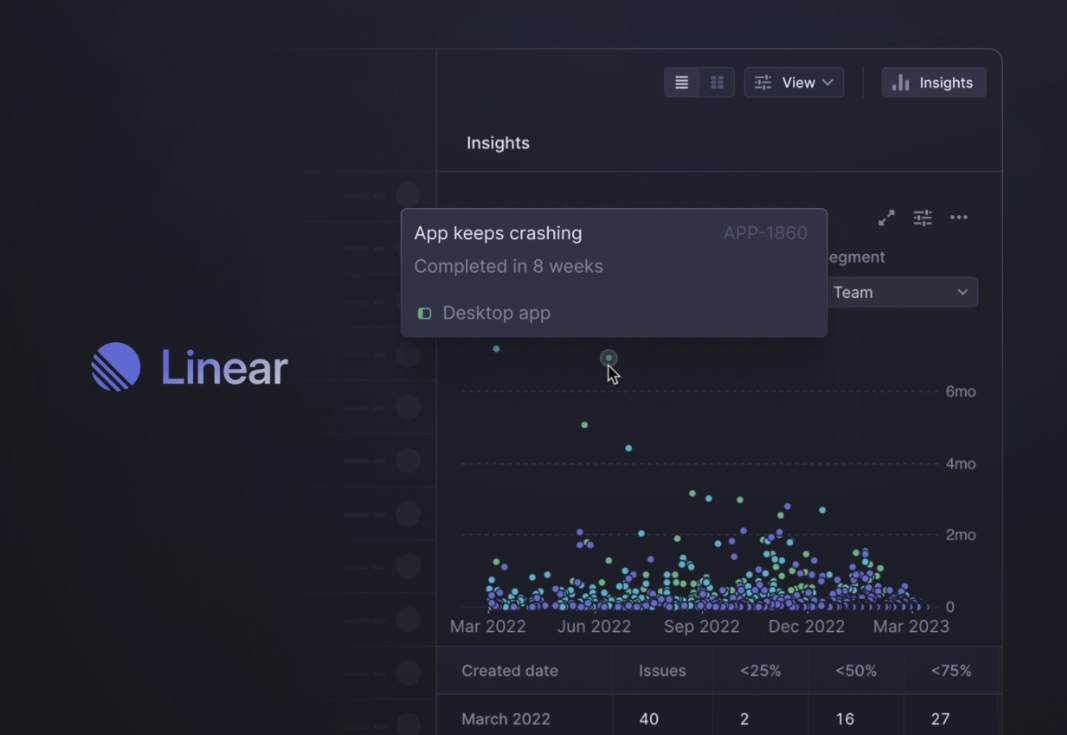Open the Team segment dropdown
1067x735 pixels.
(902, 292)
